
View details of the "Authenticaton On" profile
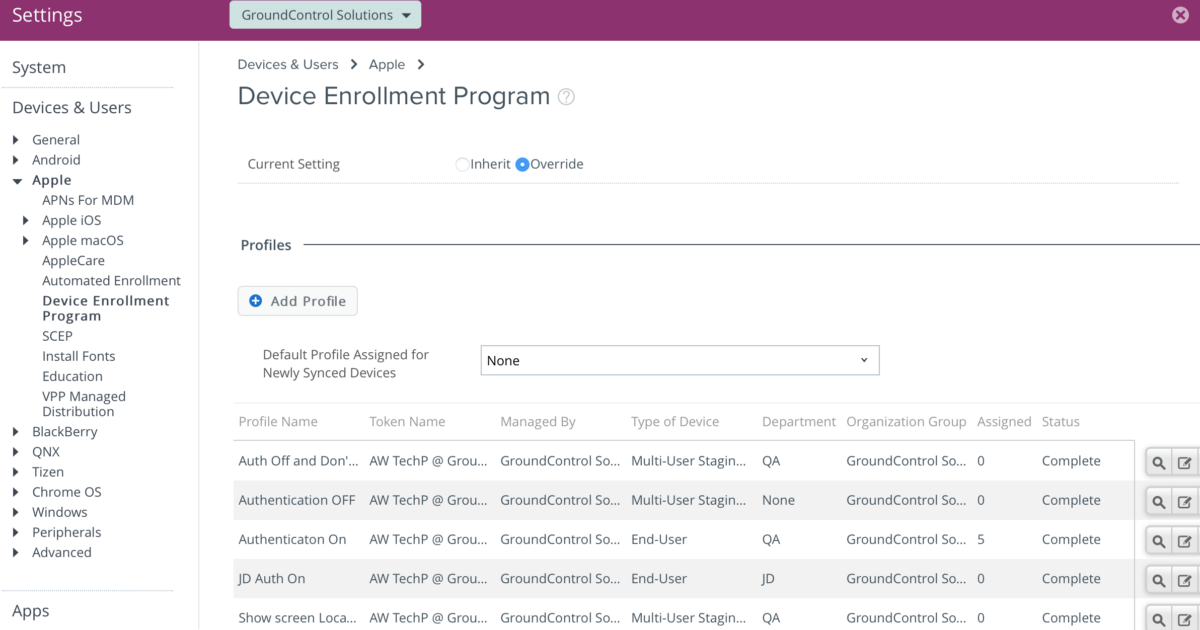coord(1159,539)
